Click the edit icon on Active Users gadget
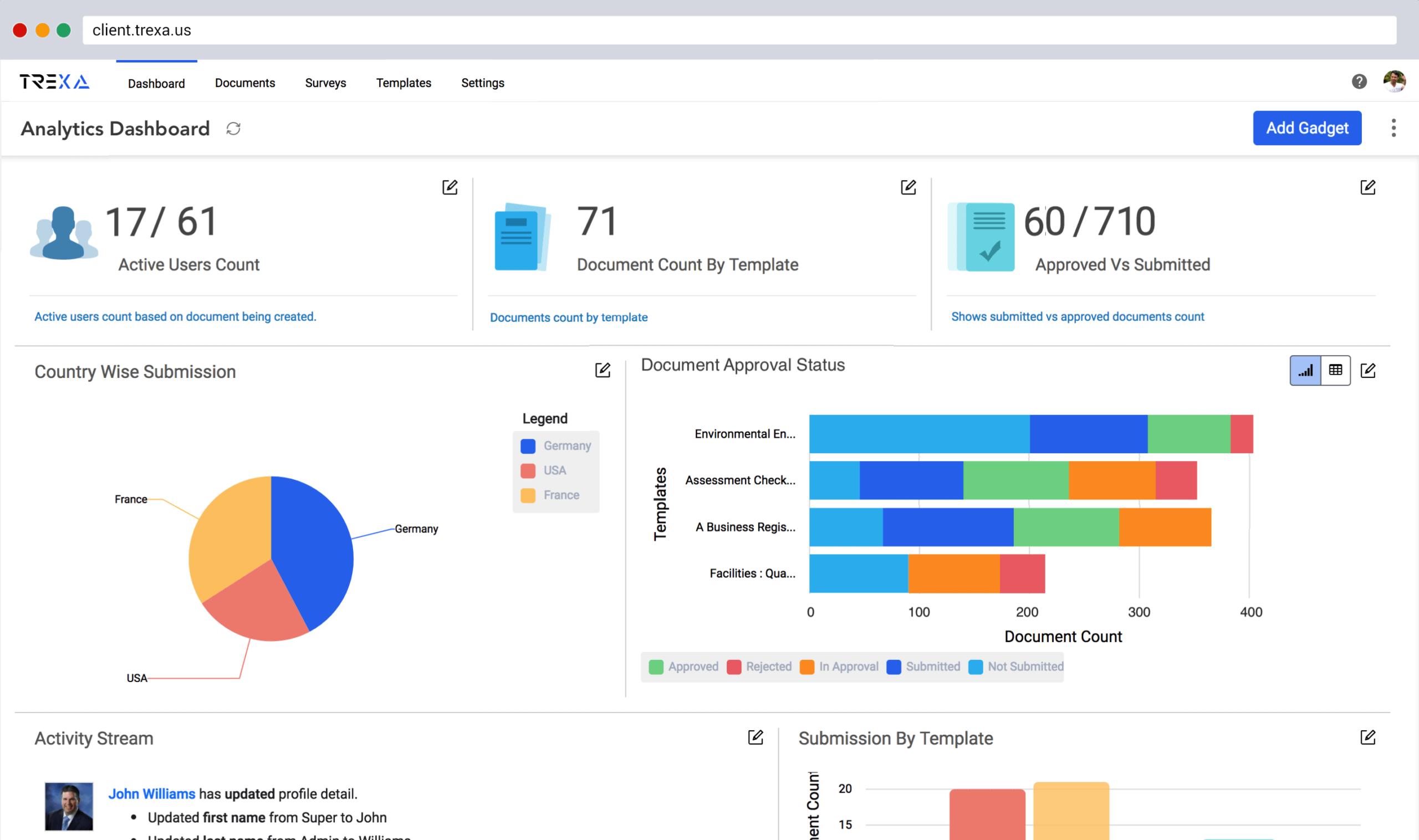This screenshot has height=840, width=1419. point(449,187)
